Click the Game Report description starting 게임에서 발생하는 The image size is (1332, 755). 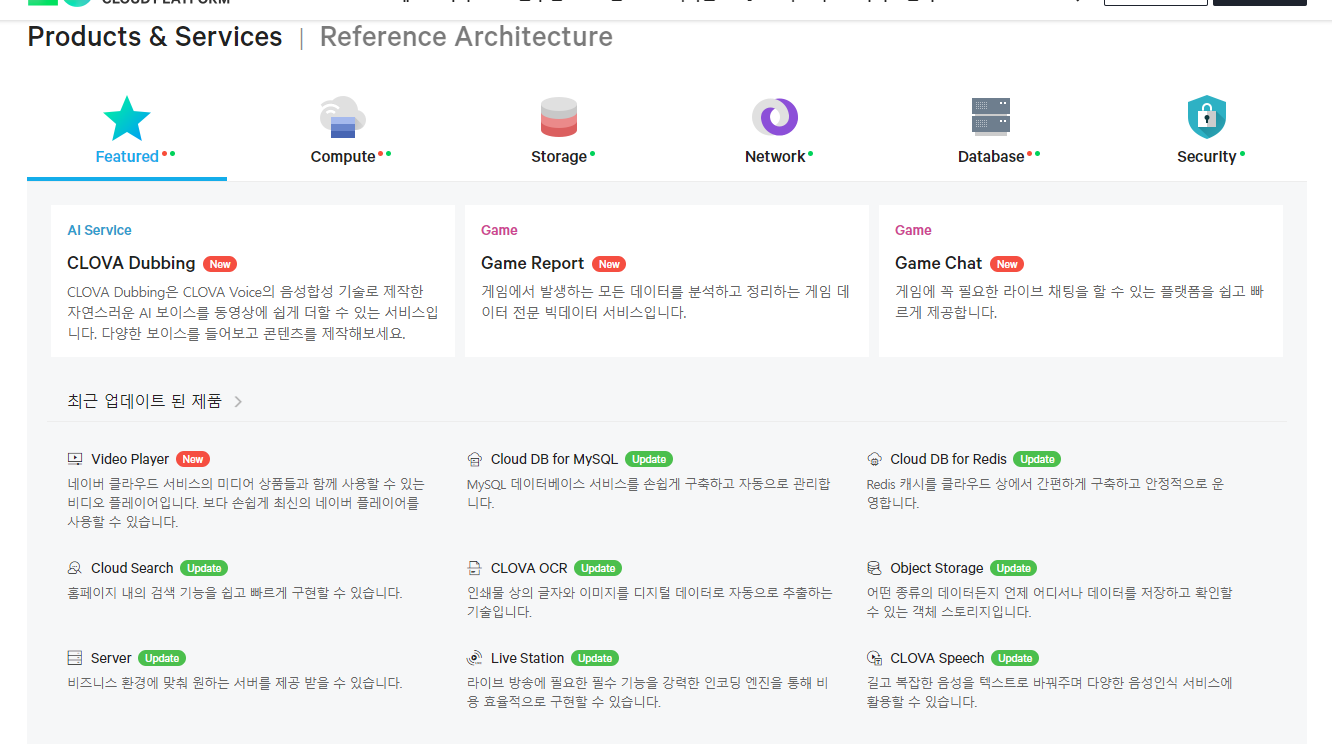[x=665, y=302]
